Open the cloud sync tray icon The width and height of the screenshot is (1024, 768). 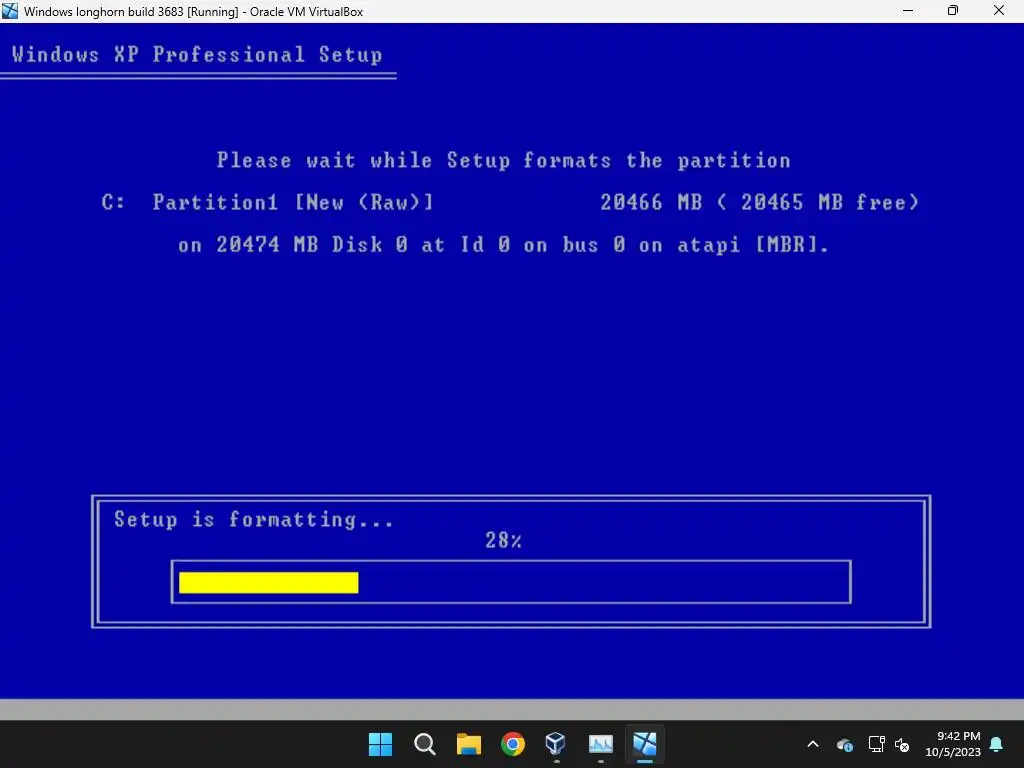click(844, 744)
